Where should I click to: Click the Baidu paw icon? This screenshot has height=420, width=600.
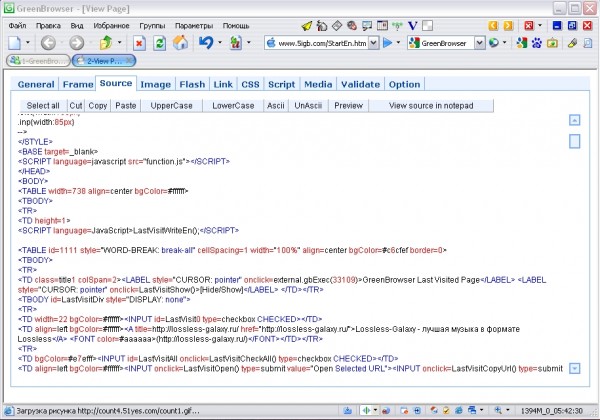[537, 43]
